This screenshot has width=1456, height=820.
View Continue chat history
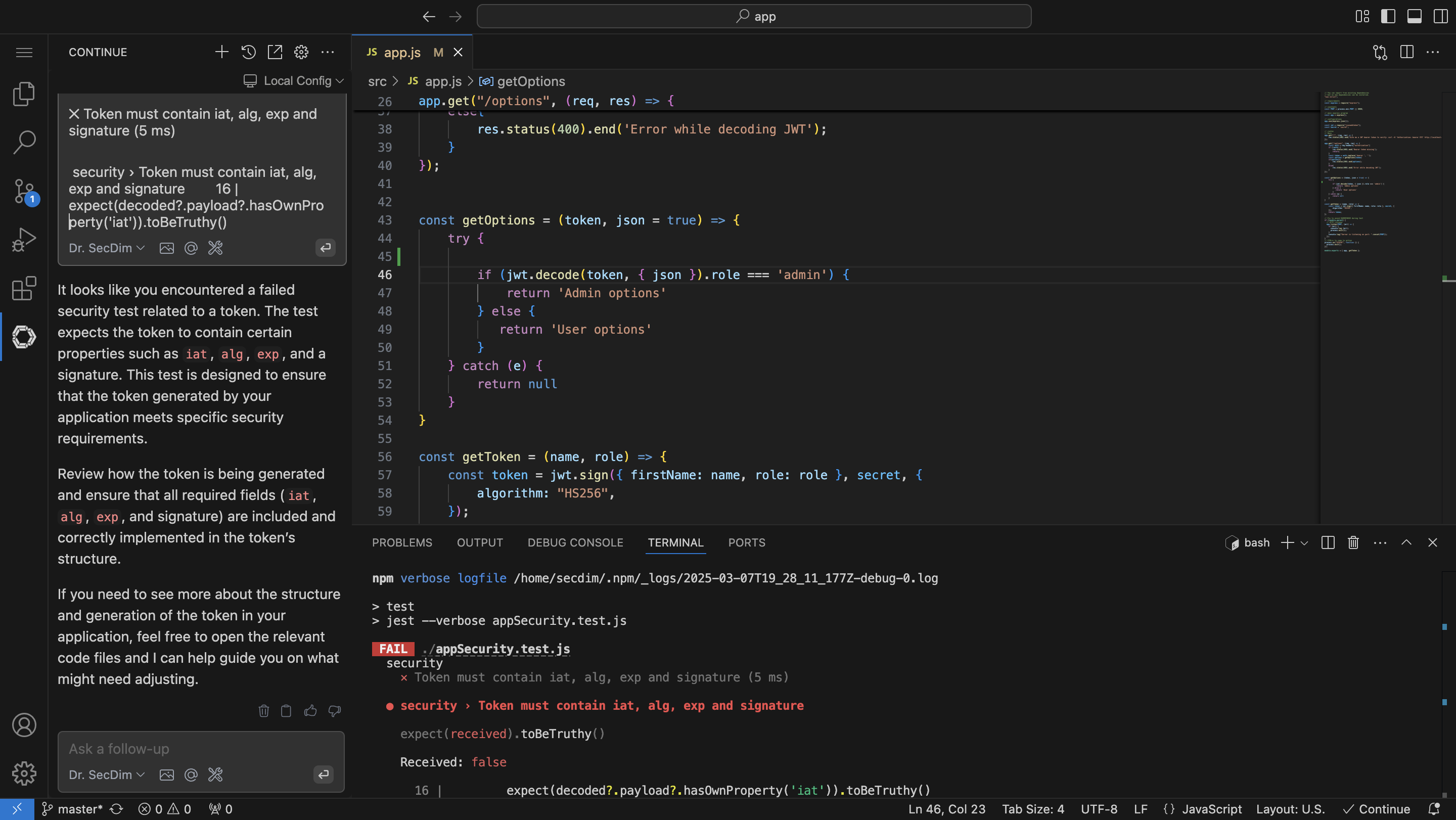248,52
